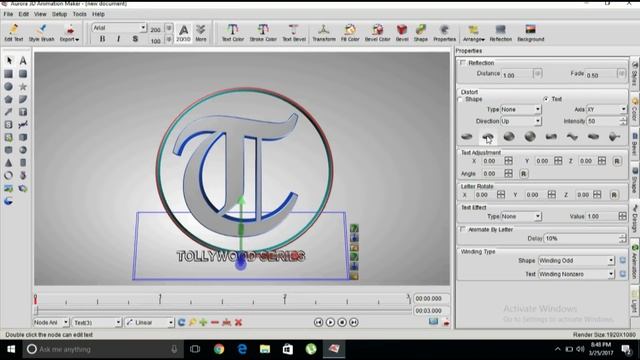Select the text A tool in toolbox

pyautogui.click(x=23, y=60)
